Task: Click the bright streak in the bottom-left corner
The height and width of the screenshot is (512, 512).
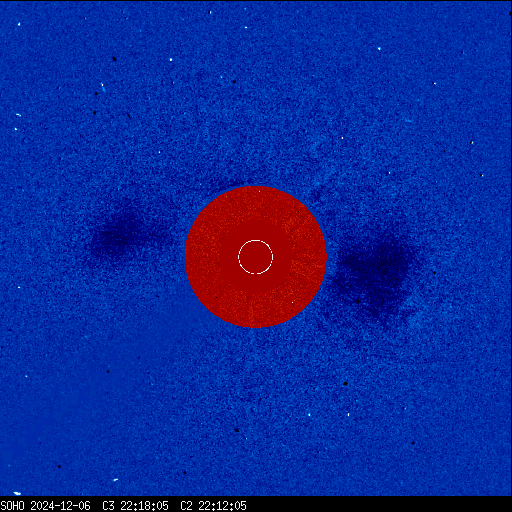Action: (17, 493)
